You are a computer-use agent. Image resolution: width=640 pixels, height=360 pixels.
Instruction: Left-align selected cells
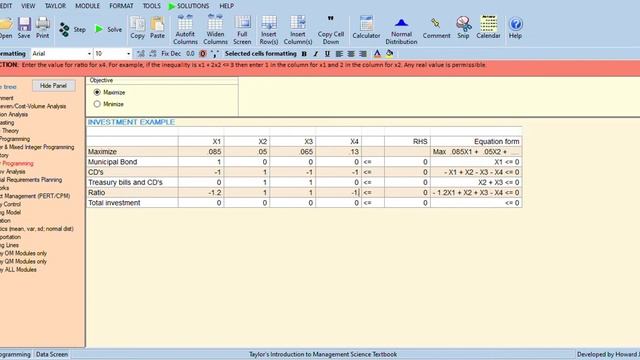(x=339, y=54)
